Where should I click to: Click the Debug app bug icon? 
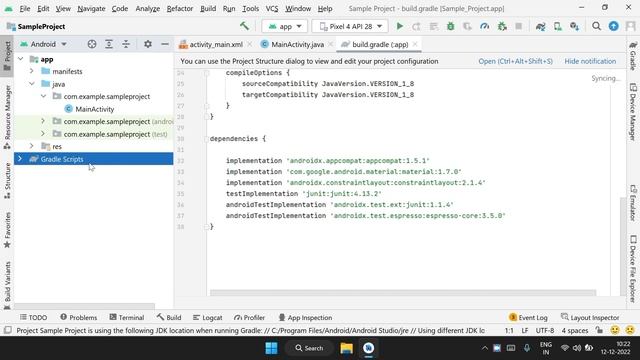[450, 26]
